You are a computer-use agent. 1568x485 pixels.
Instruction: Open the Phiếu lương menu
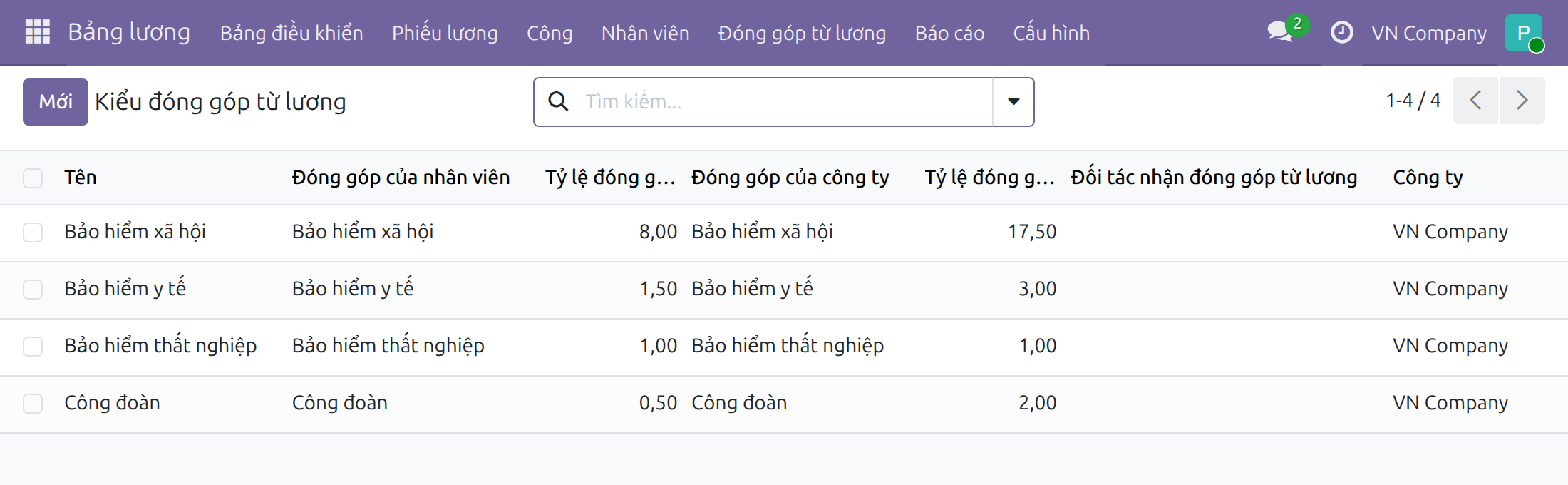click(x=445, y=33)
